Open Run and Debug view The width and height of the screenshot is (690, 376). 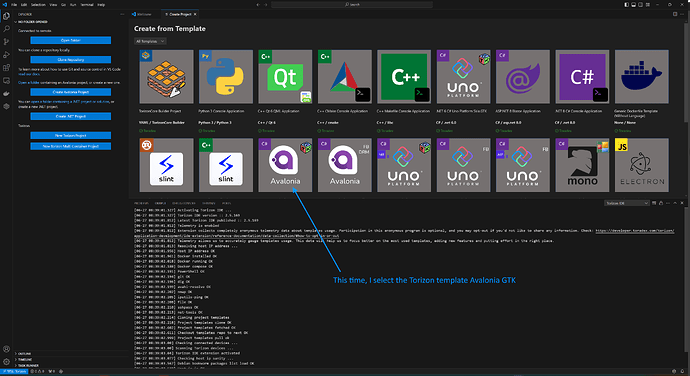6,55
